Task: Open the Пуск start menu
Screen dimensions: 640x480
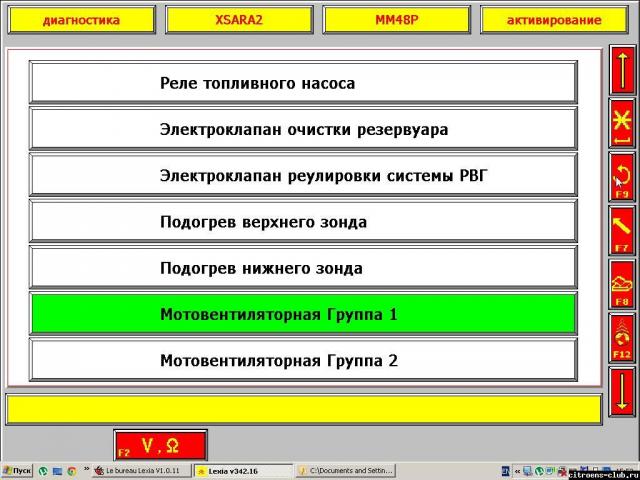Action: [16, 471]
